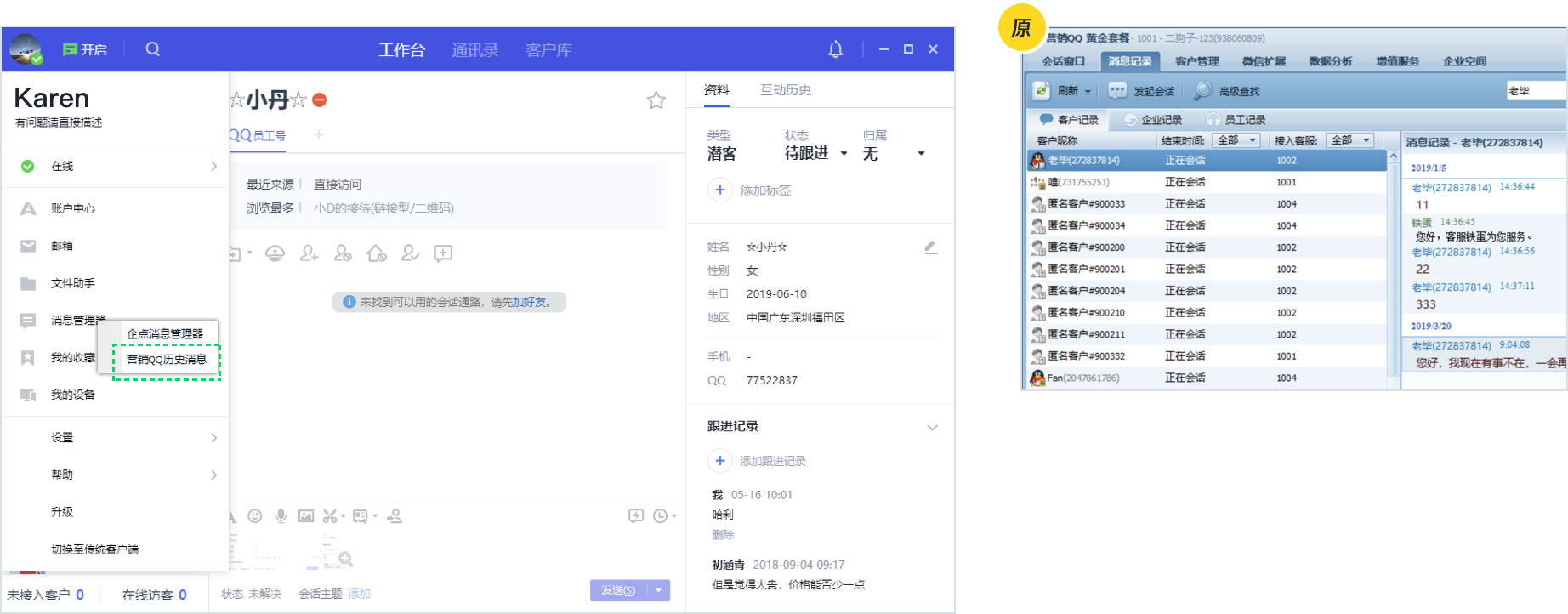Toggle the green 开启 switch in header
The width and height of the screenshot is (1568, 614).
point(85,49)
